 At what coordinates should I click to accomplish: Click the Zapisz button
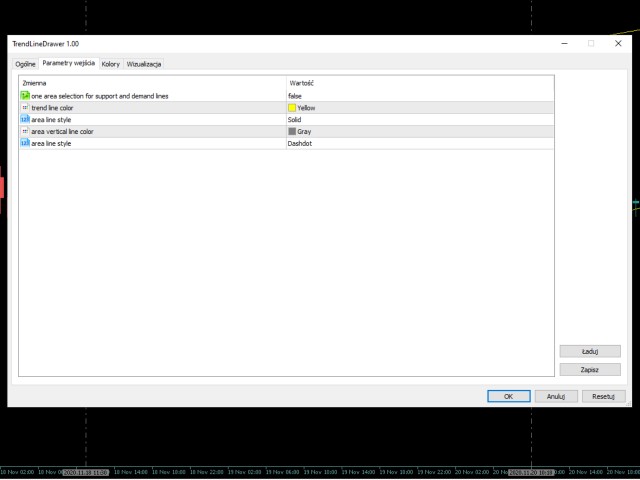point(590,370)
